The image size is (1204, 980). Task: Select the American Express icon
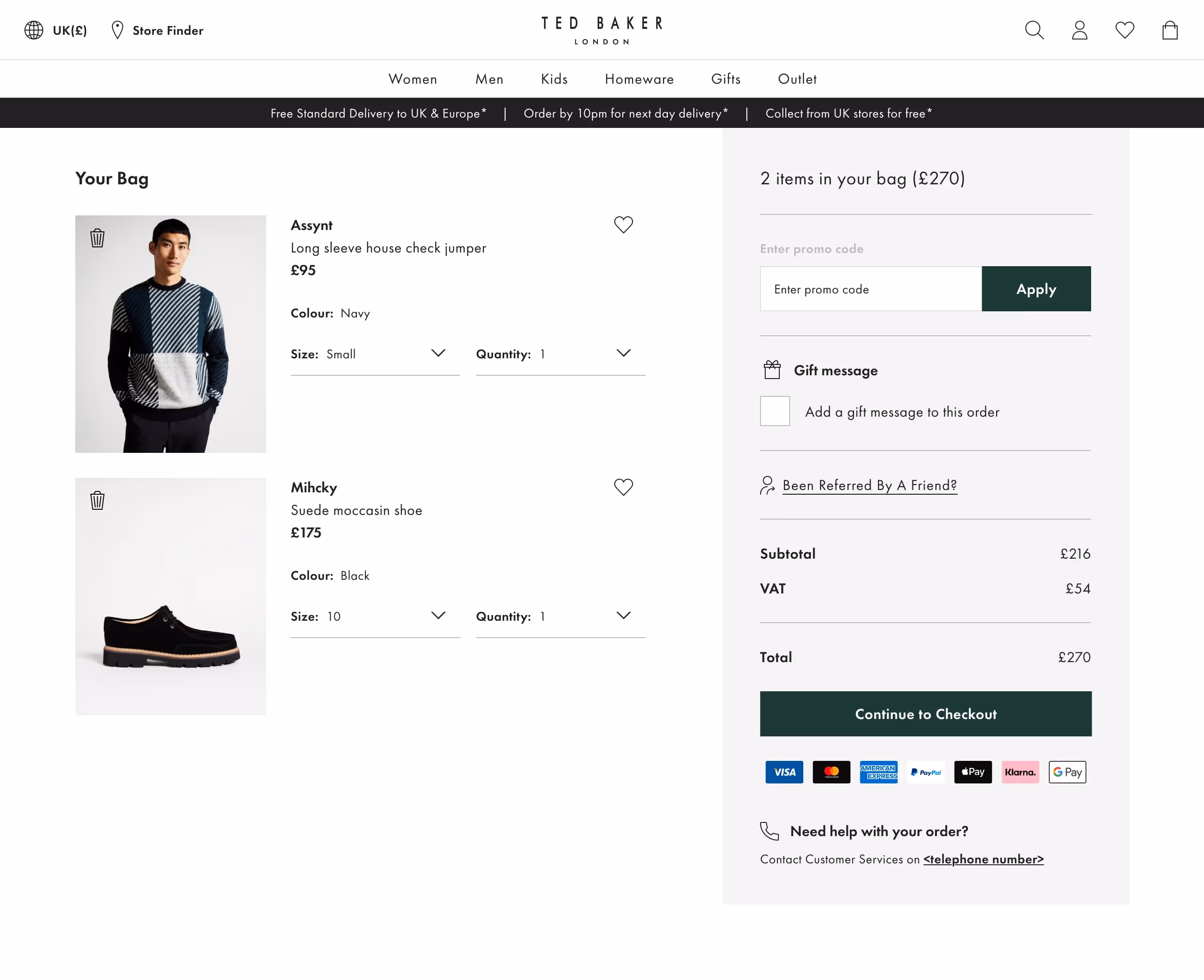878,772
